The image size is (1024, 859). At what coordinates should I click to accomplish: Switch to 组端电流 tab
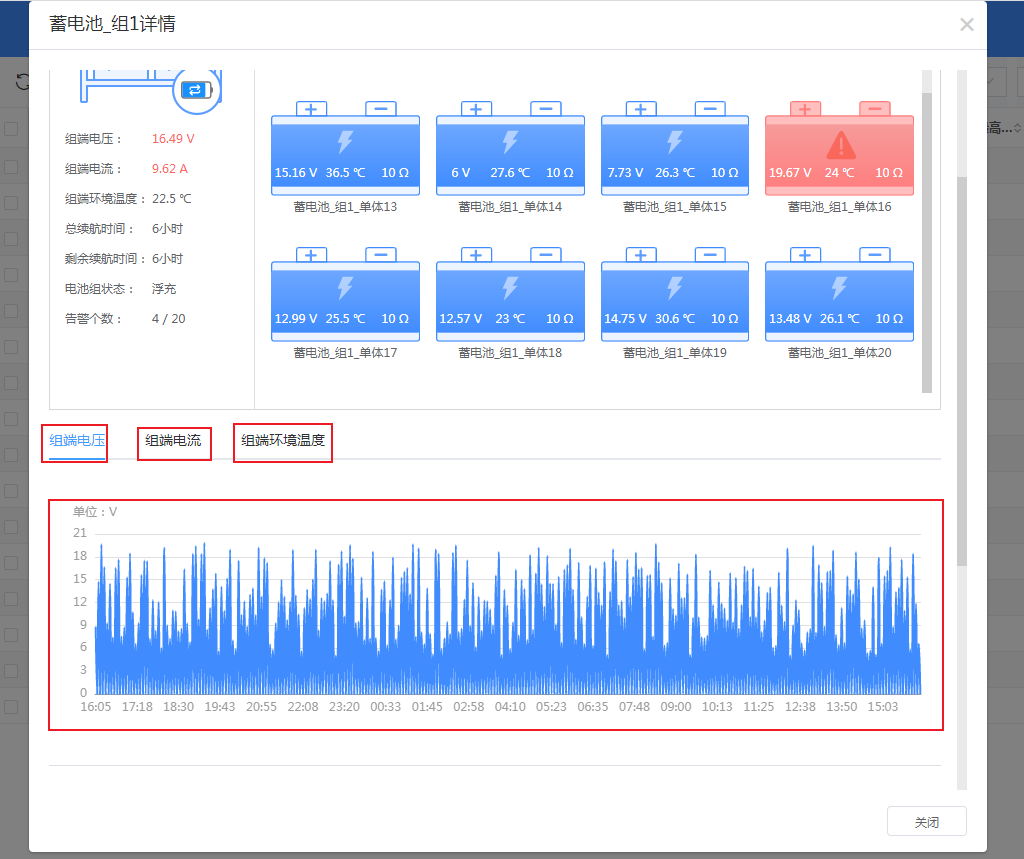tap(173, 441)
